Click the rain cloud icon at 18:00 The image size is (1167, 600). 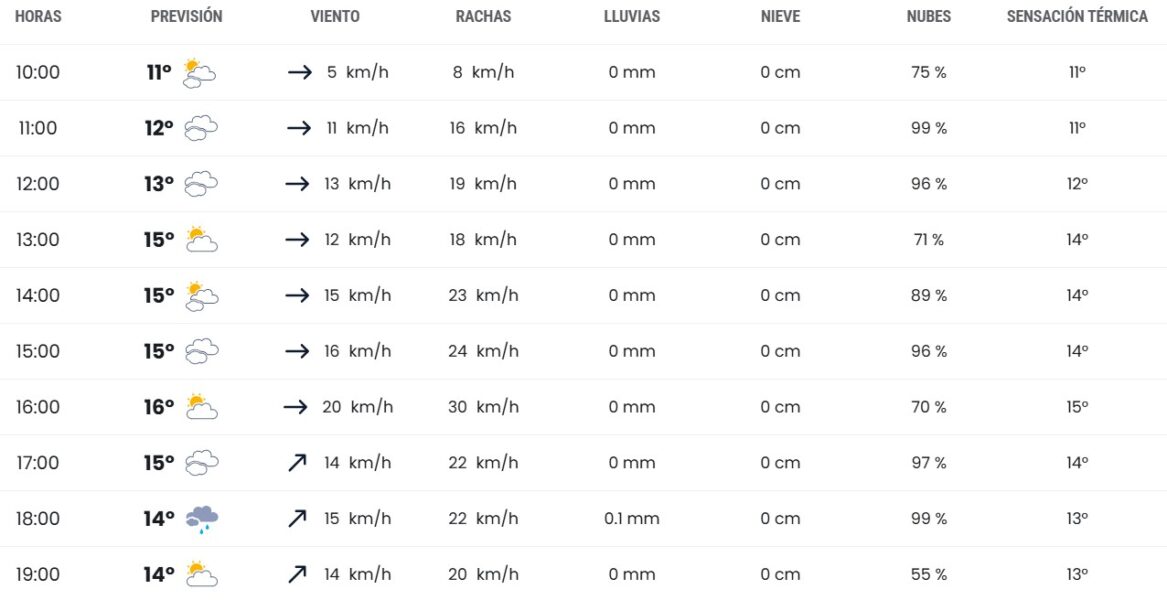(x=201, y=519)
